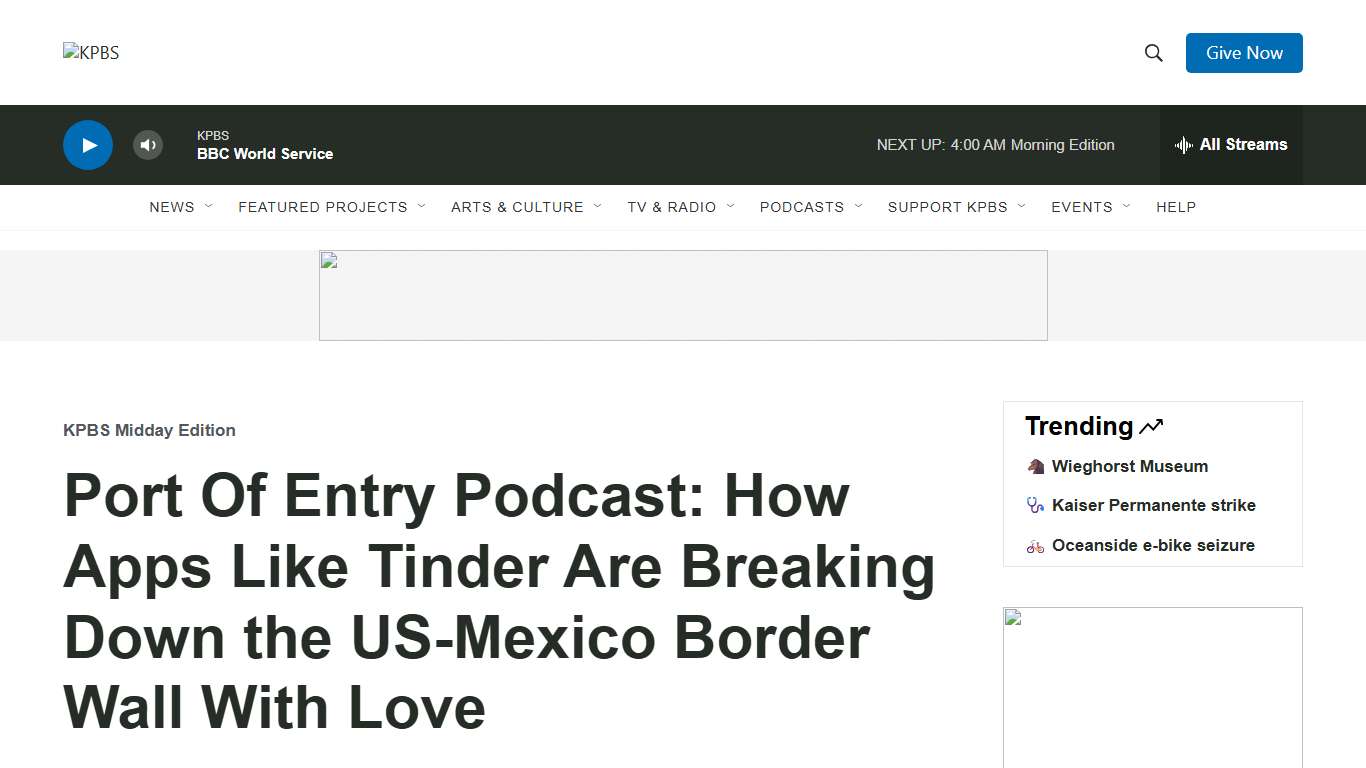The image size is (1366, 768).
Task: Click the trending arrow icon next to Trending
Action: coord(1150,426)
